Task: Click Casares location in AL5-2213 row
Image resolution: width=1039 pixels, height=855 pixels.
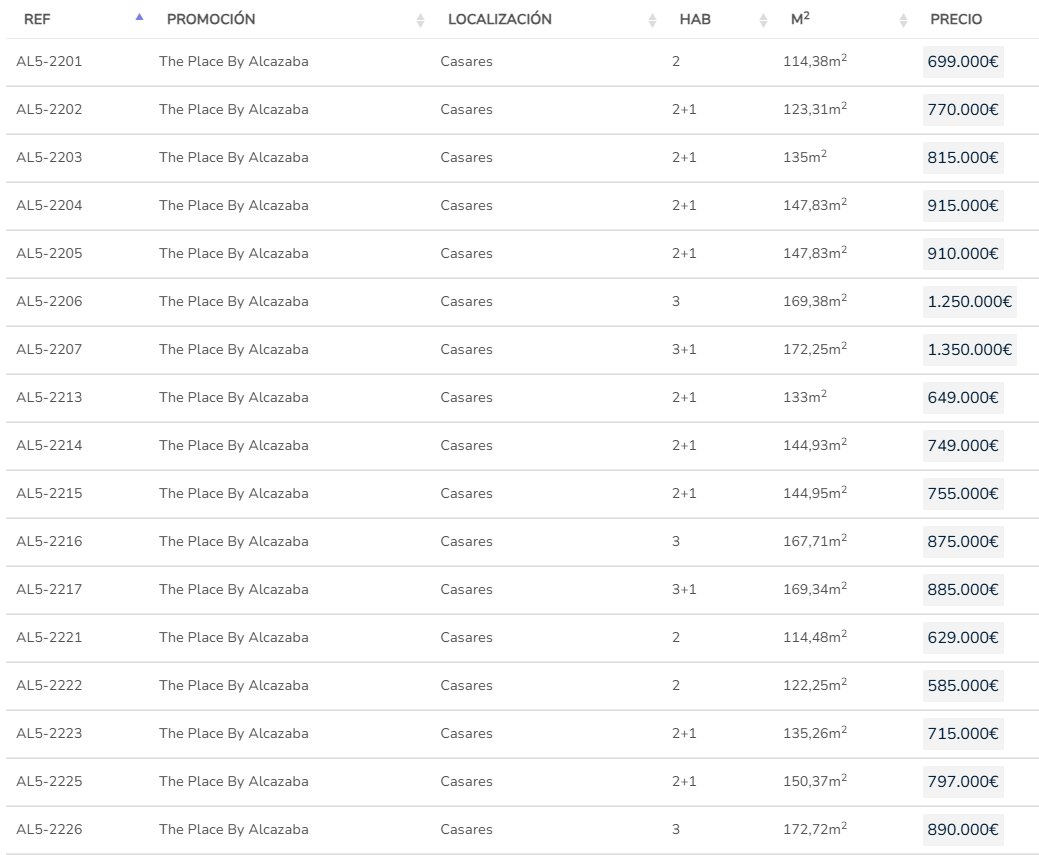Action: pos(466,398)
